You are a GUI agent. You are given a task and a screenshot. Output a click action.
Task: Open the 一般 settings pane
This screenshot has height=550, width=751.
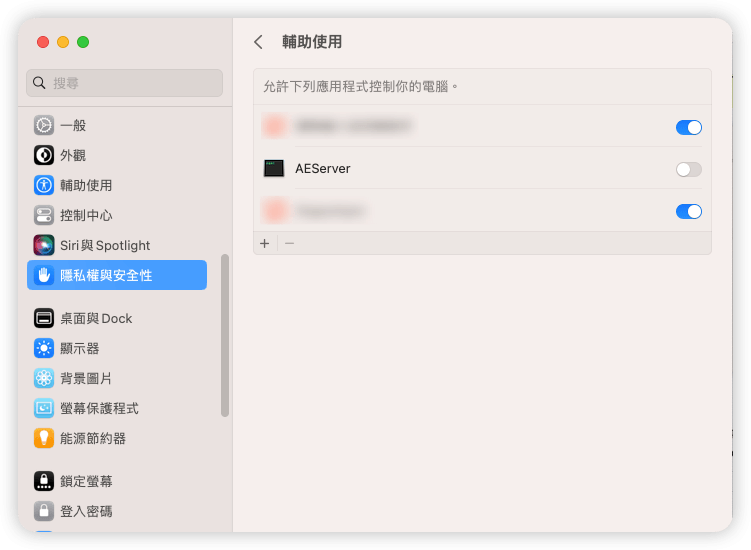point(117,126)
